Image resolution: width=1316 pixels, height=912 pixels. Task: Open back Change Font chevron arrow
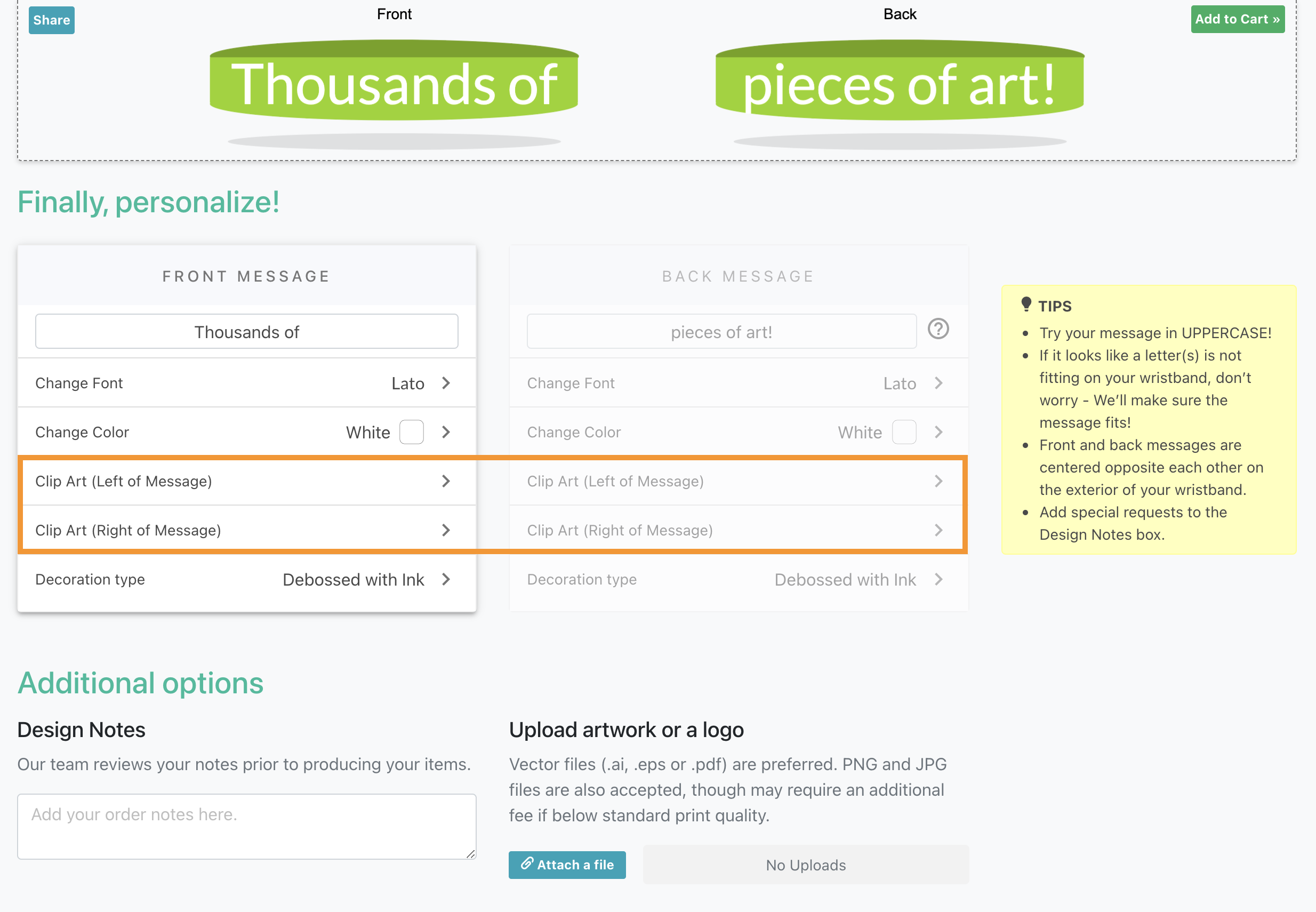point(938,383)
